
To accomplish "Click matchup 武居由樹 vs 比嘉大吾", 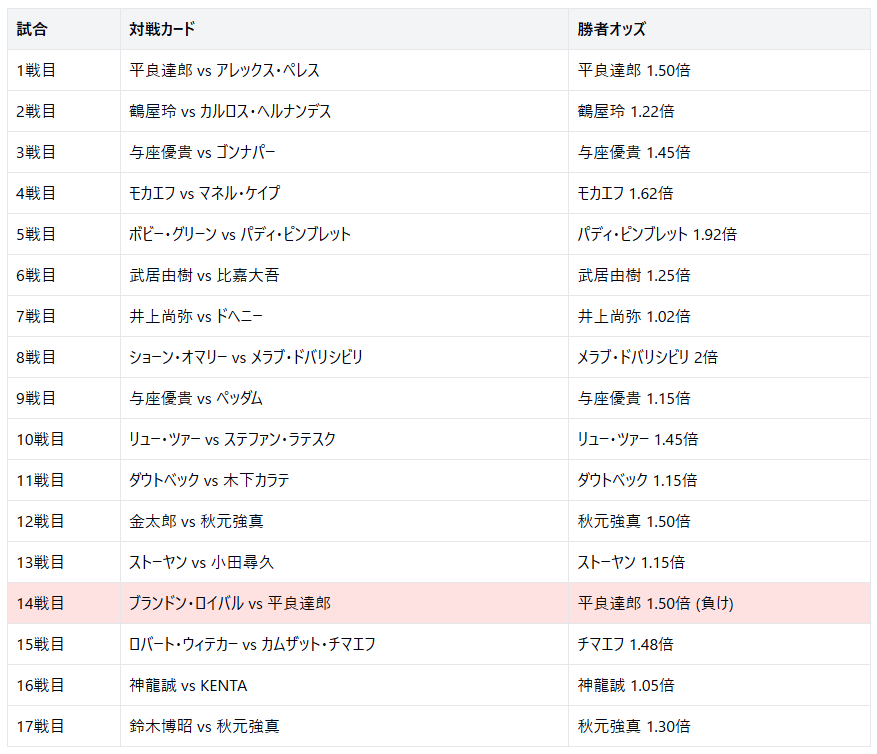I will click(x=204, y=275).
